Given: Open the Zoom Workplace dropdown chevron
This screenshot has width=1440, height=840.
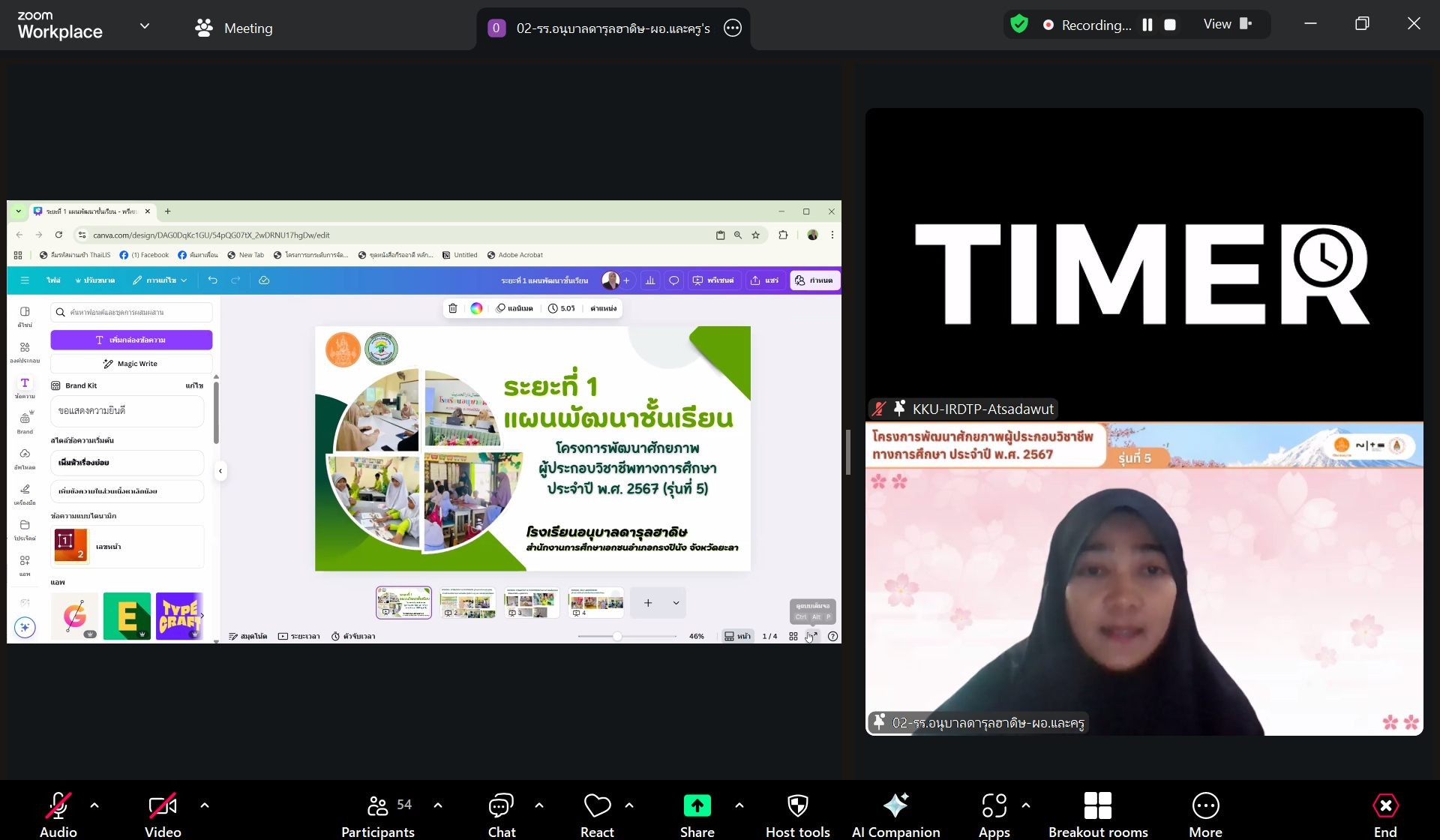Looking at the screenshot, I should (x=145, y=26).
